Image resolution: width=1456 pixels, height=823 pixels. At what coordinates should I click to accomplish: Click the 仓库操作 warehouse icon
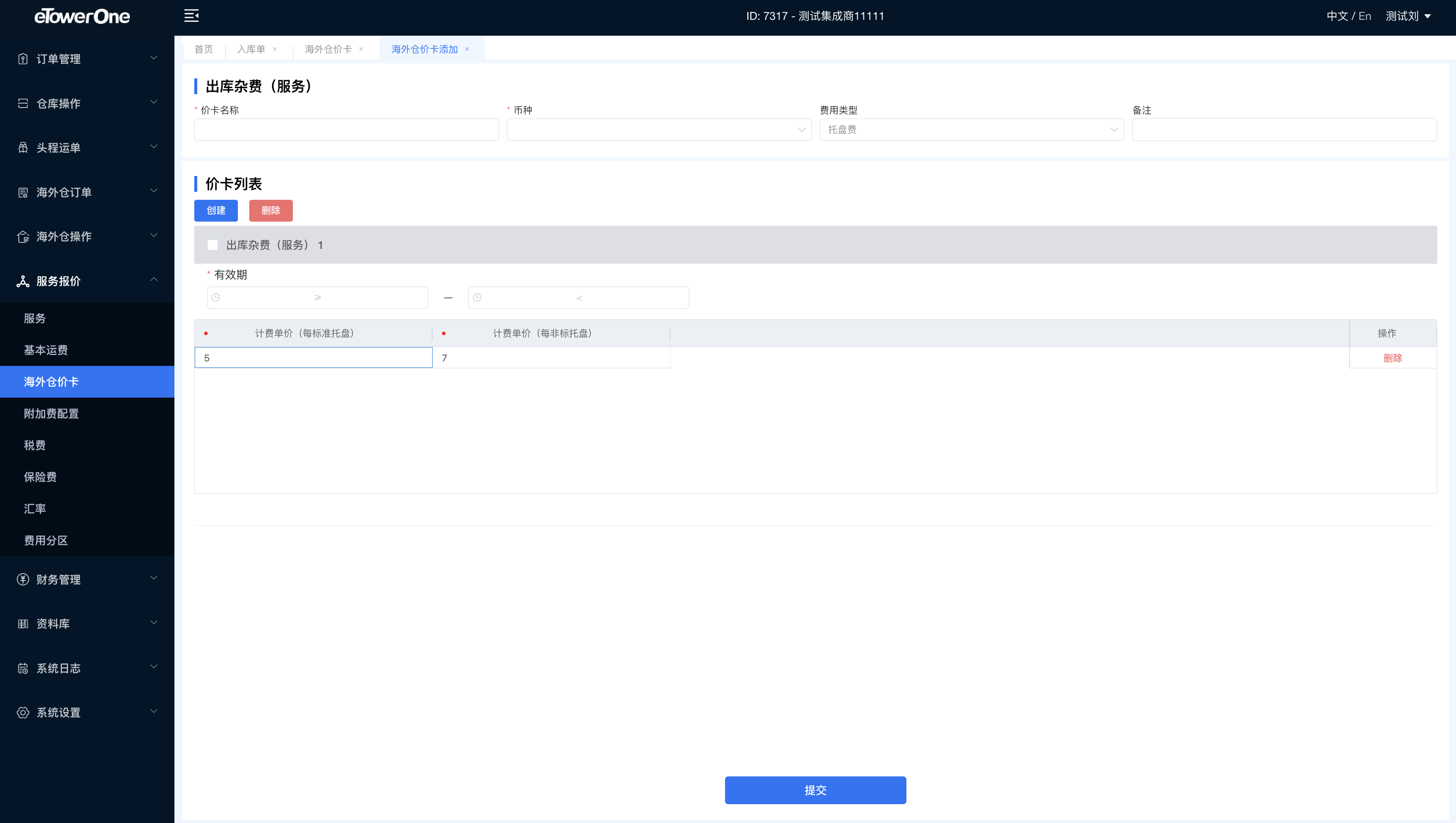click(23, 104)
